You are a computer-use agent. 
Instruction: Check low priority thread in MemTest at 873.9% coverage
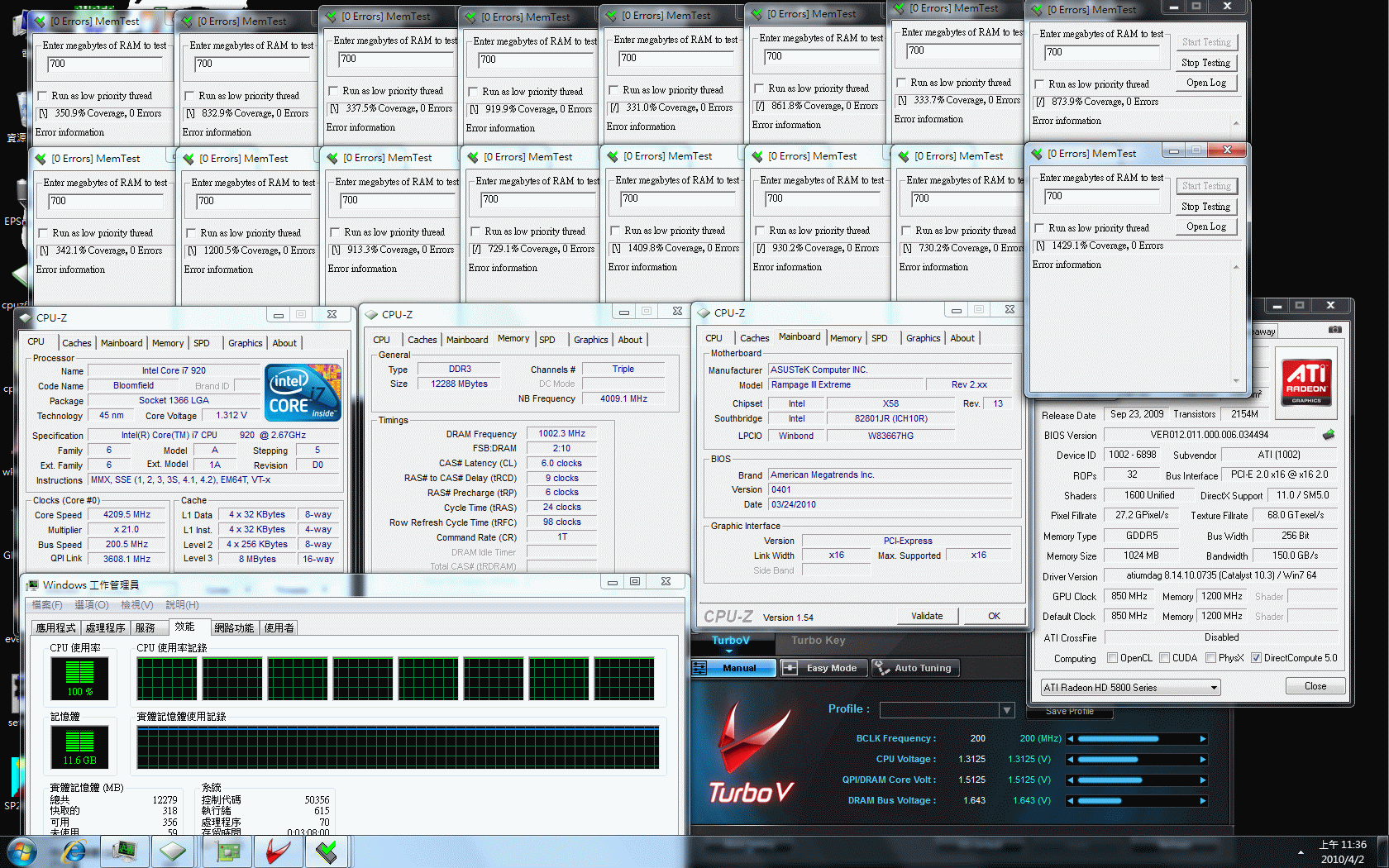click(x=1040, y=84)
